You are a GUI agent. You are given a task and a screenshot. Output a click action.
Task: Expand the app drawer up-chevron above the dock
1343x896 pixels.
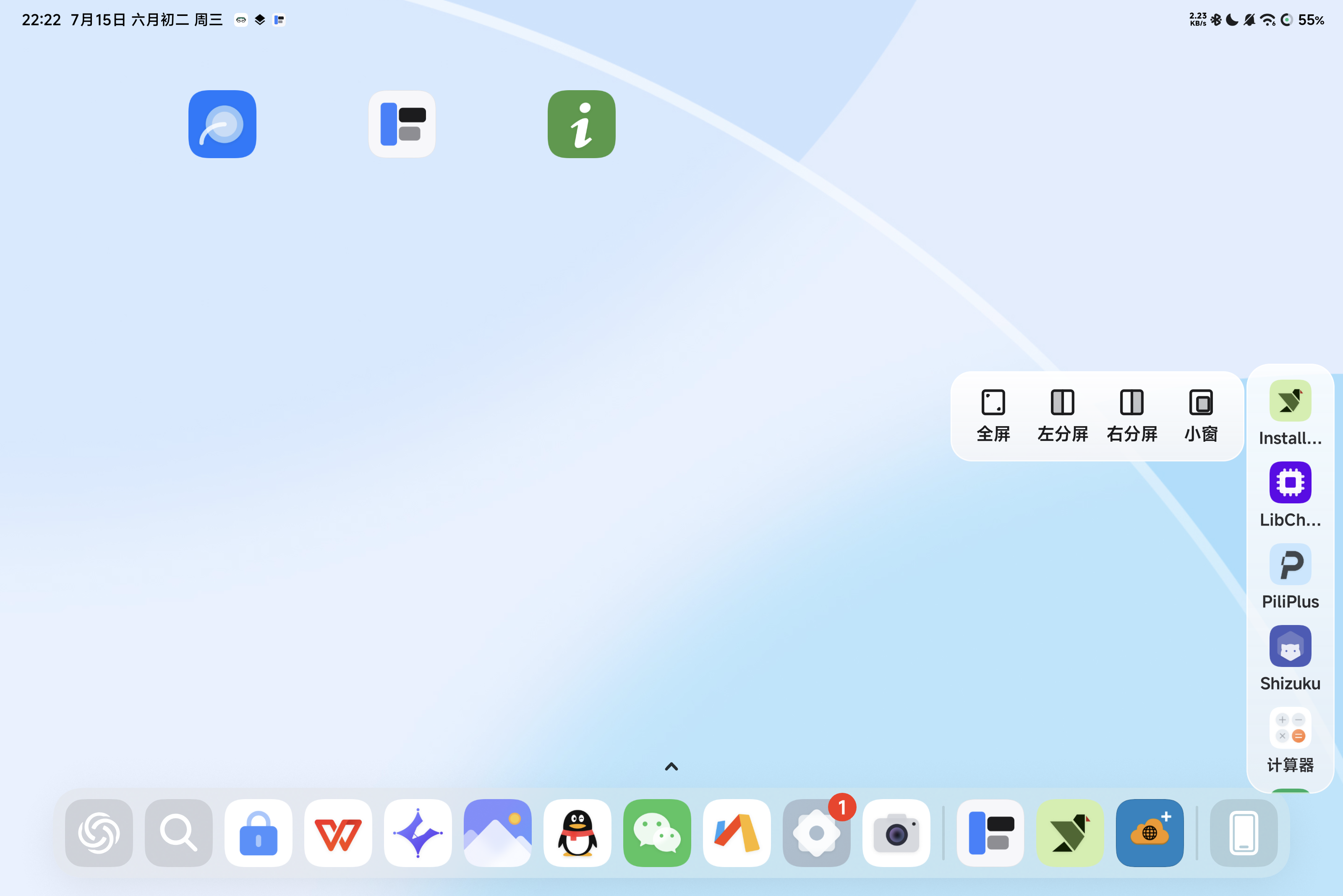(x=671, y=766)
